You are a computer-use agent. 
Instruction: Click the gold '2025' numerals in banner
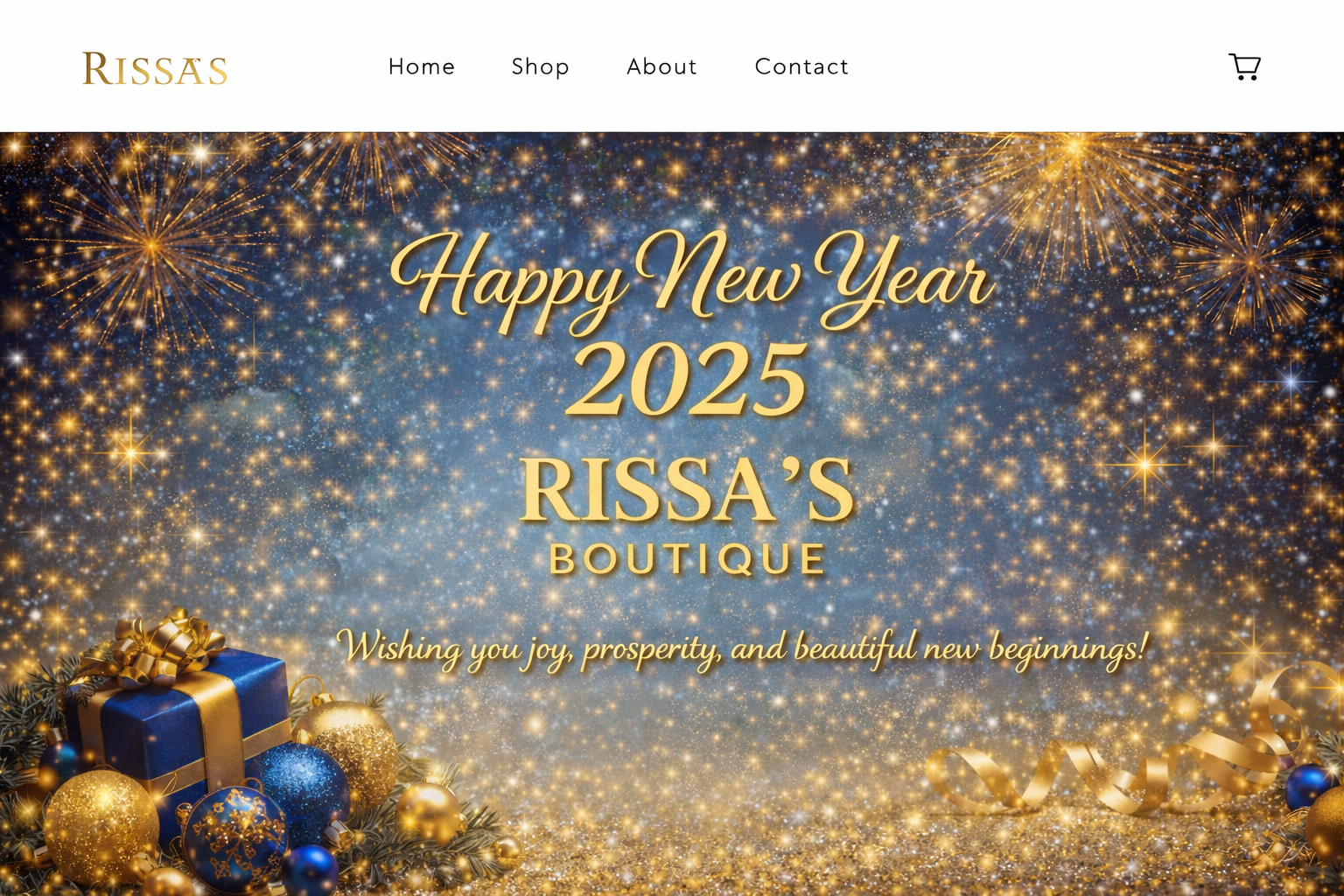[688, 380]
